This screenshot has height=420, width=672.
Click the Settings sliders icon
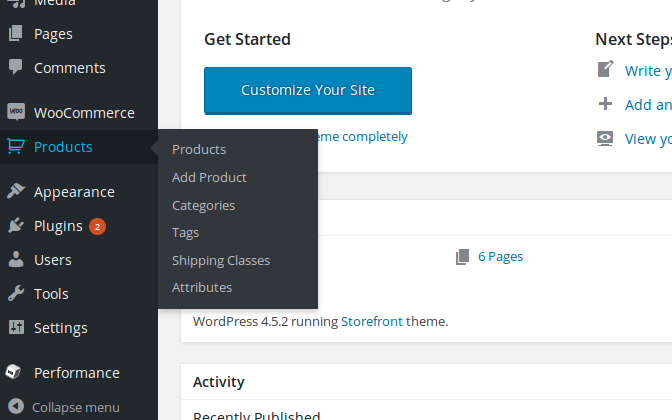point(15,328)
